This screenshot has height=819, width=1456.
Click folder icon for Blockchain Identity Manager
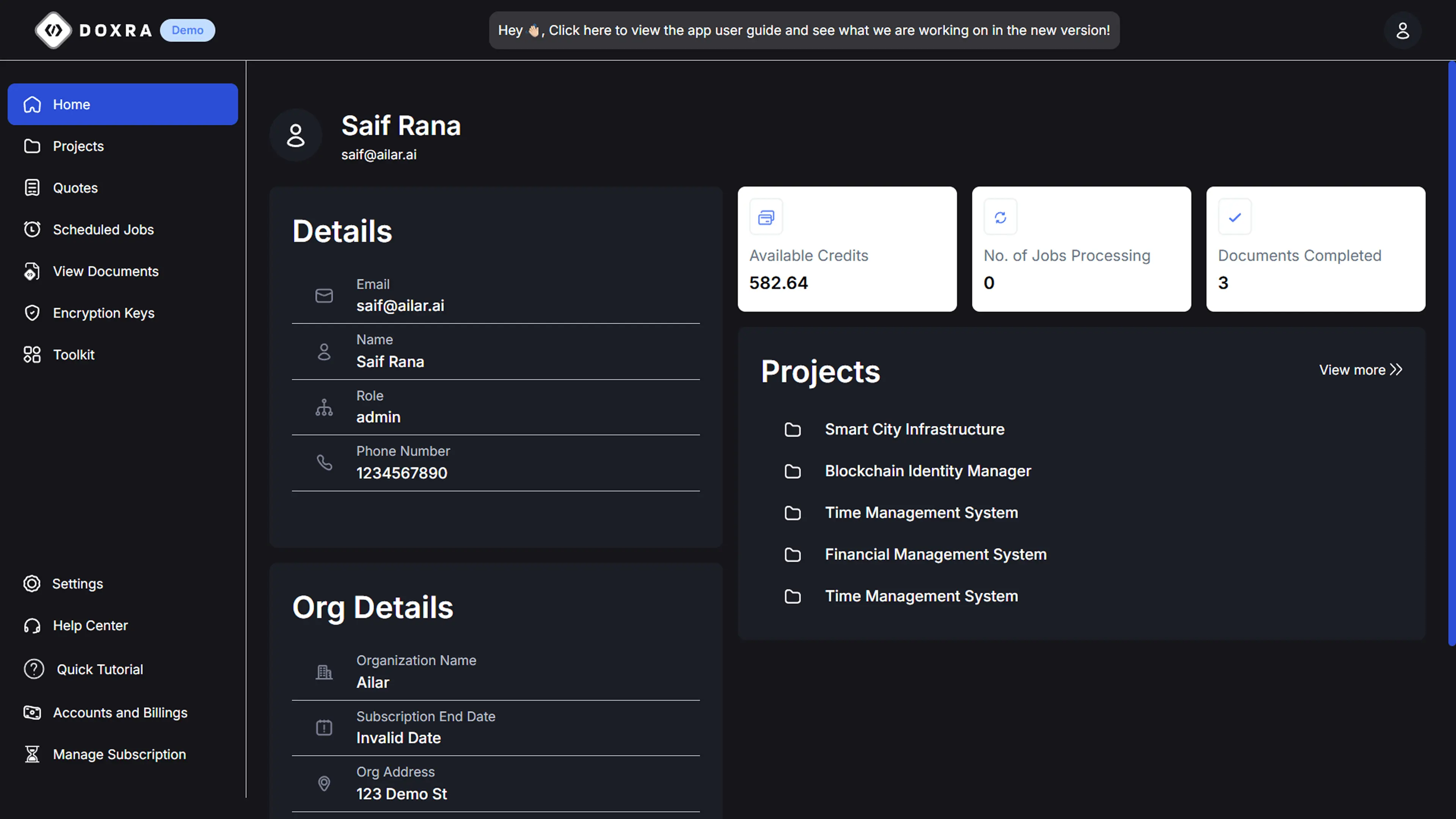(792, 471)
